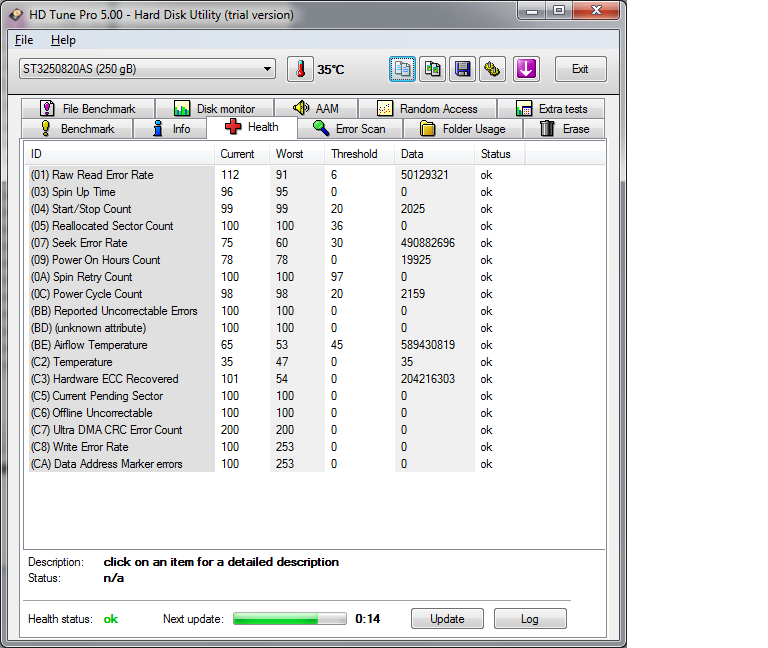Click the Status column header
Image resolution: width=768 pixels, height=648 pixels.
500,154
